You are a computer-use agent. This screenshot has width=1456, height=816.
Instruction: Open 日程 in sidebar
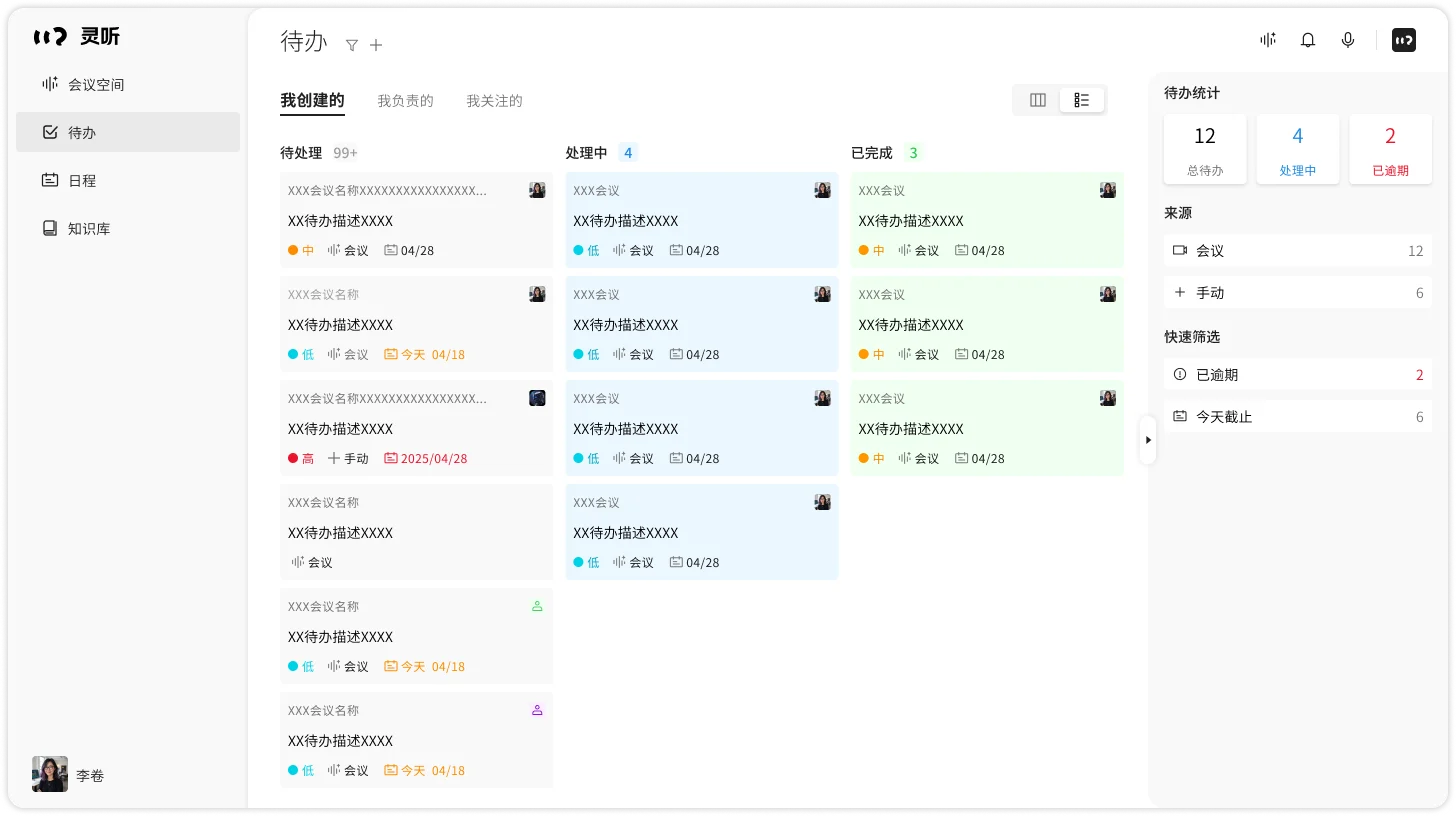point(128,180)
